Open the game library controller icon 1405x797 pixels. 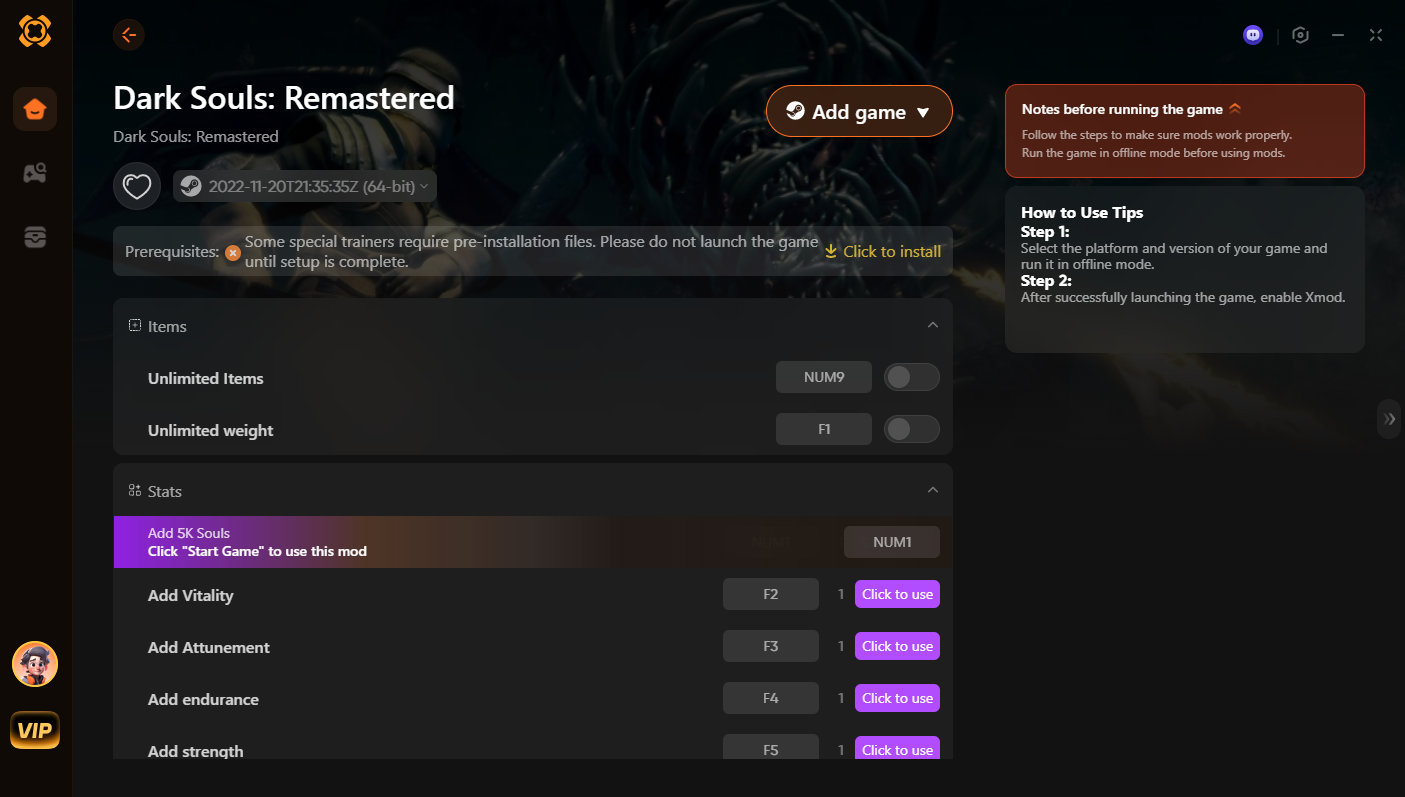pos(35,173)
